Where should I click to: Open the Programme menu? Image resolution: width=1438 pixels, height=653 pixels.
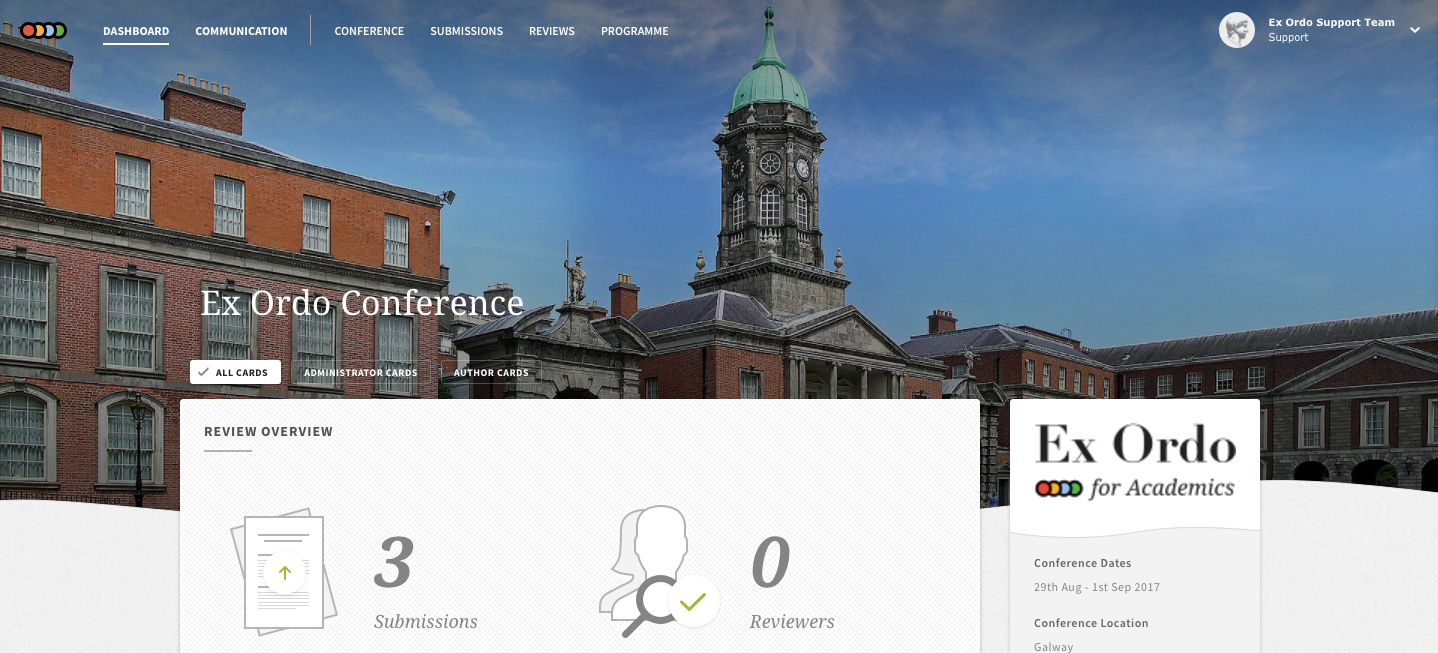[635, 31]
